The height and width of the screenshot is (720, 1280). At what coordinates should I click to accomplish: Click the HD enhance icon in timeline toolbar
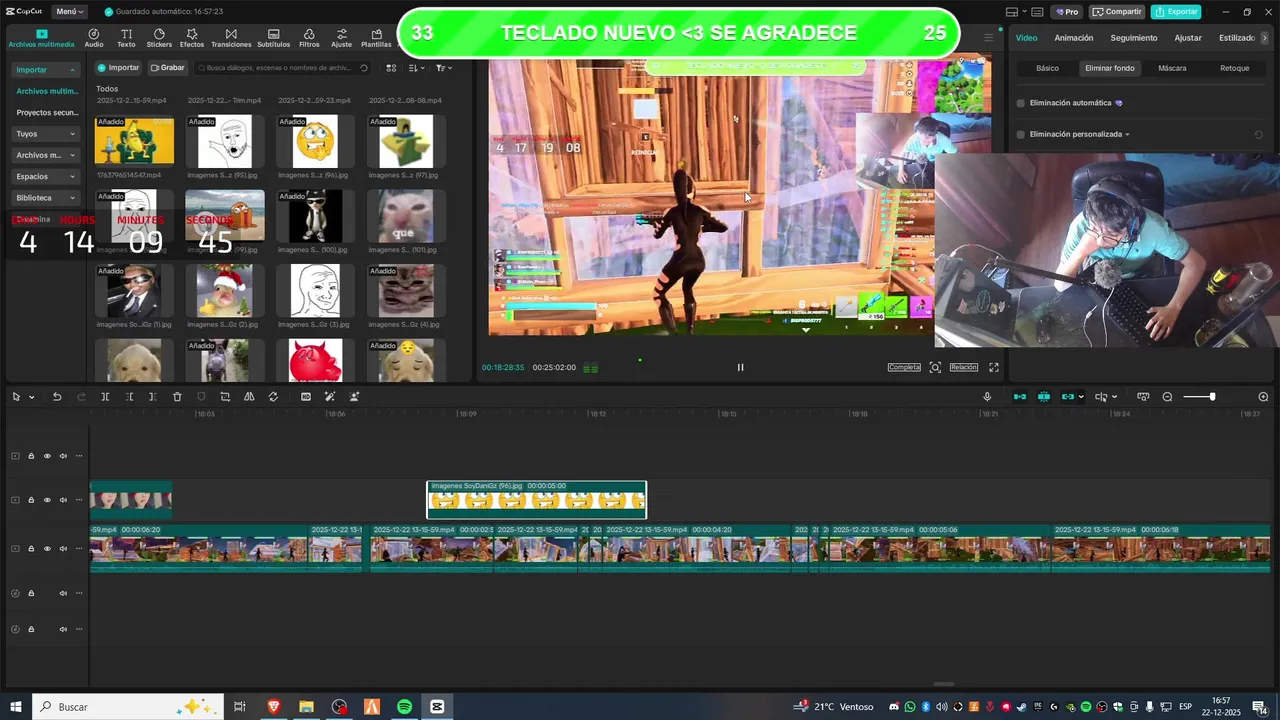306,397
